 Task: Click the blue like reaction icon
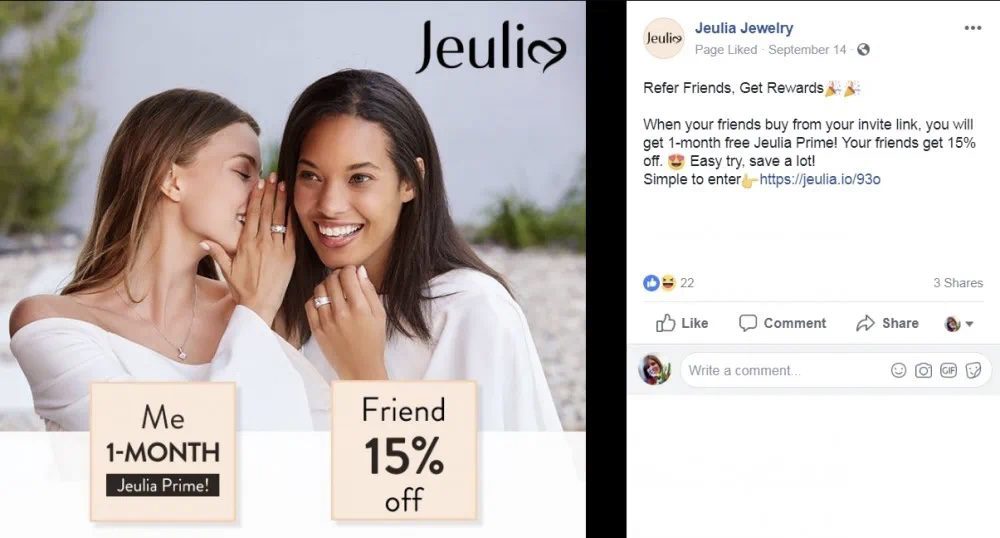pos(651,282)
